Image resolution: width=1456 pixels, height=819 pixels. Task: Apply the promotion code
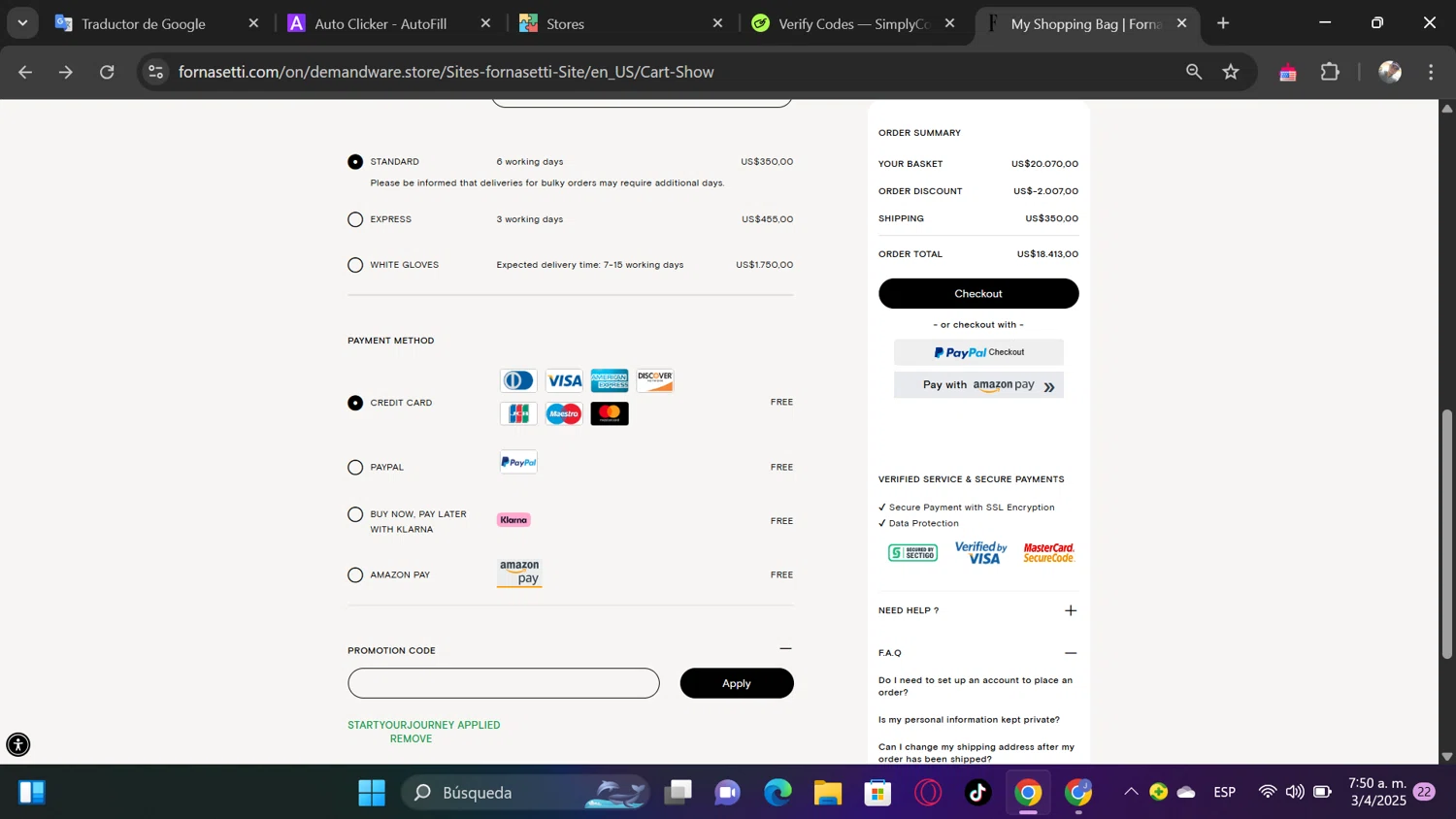pos(737,683)
